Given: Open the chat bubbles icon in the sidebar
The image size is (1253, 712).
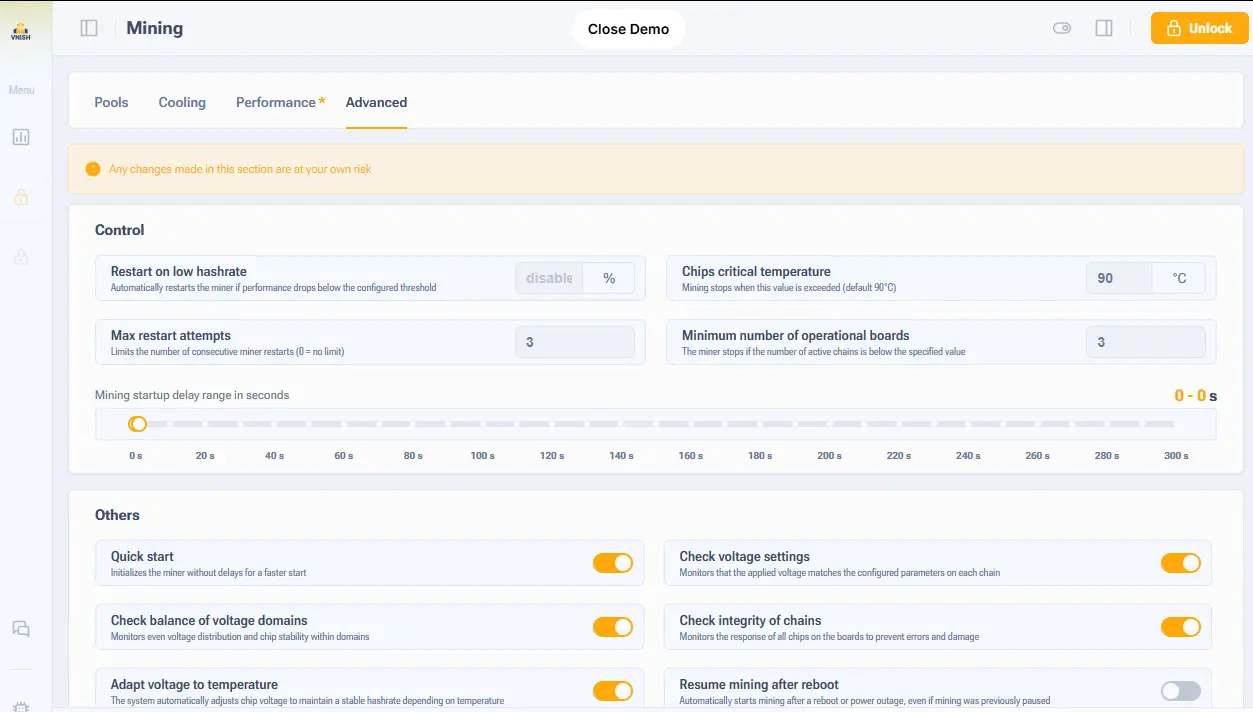Looking at the screenshot, I should coord(21,629).
